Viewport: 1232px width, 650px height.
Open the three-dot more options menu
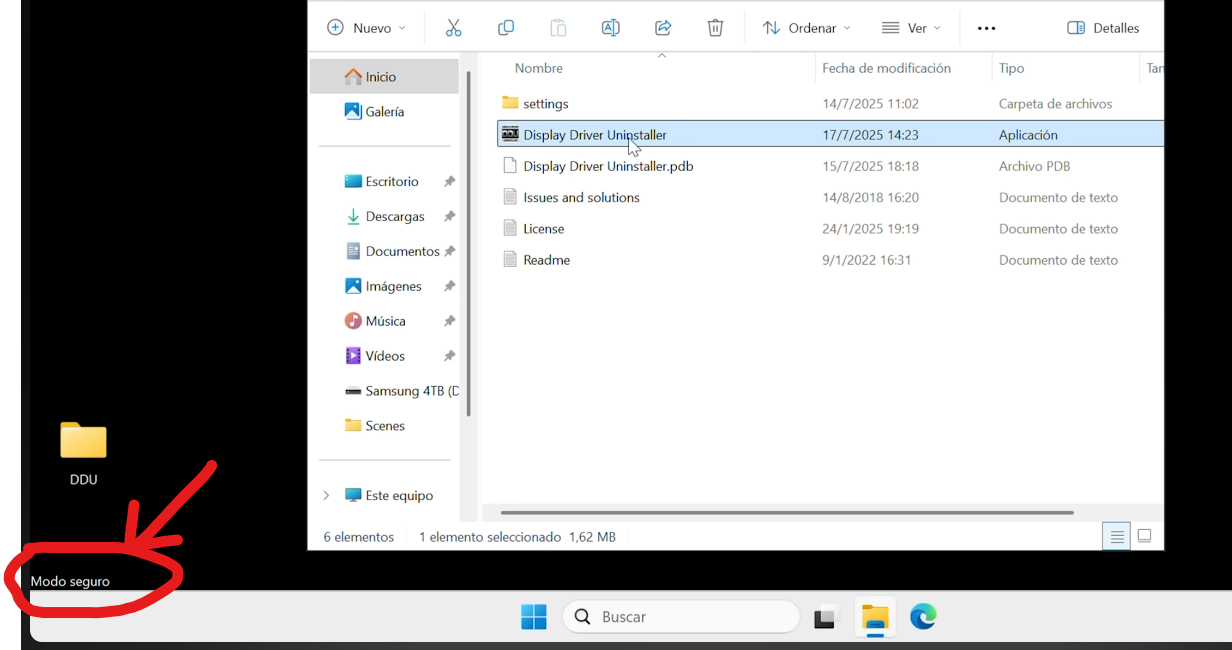tap(986, 28)
